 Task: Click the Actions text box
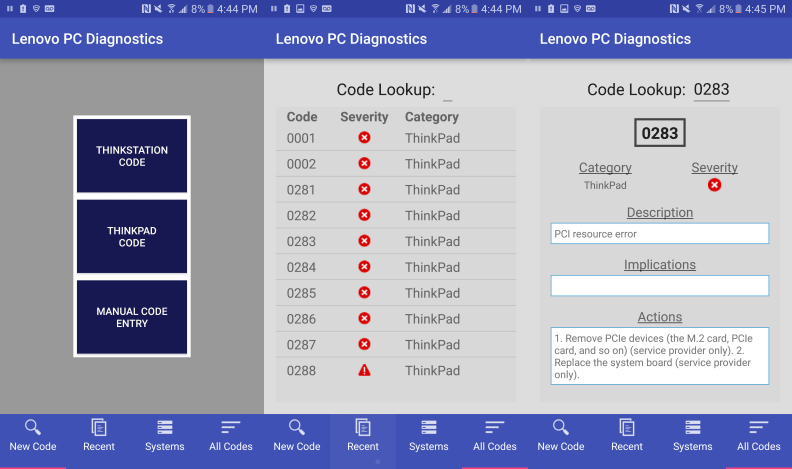[660, 356]
